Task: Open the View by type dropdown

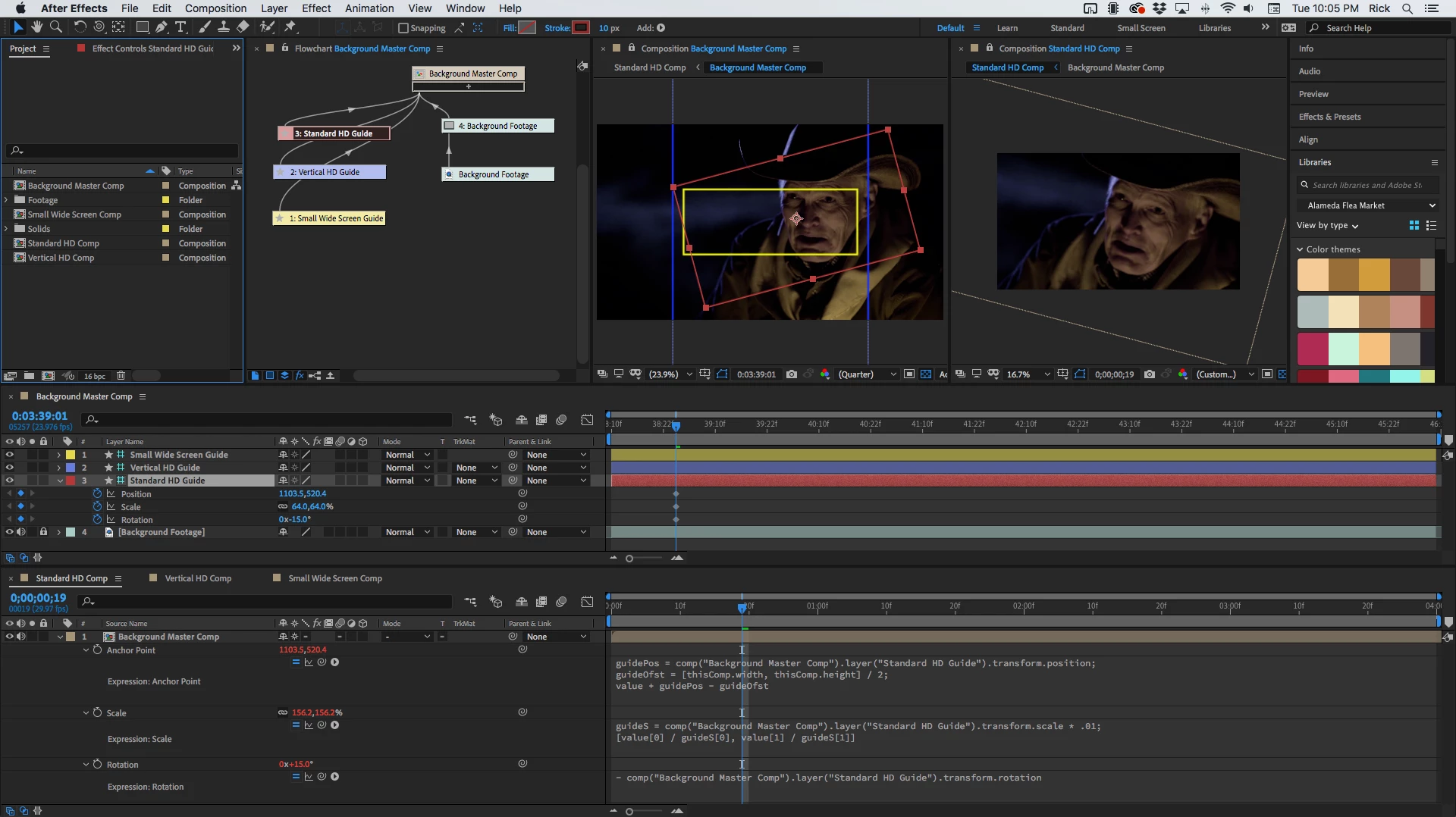Action: tap(1327, 226)
